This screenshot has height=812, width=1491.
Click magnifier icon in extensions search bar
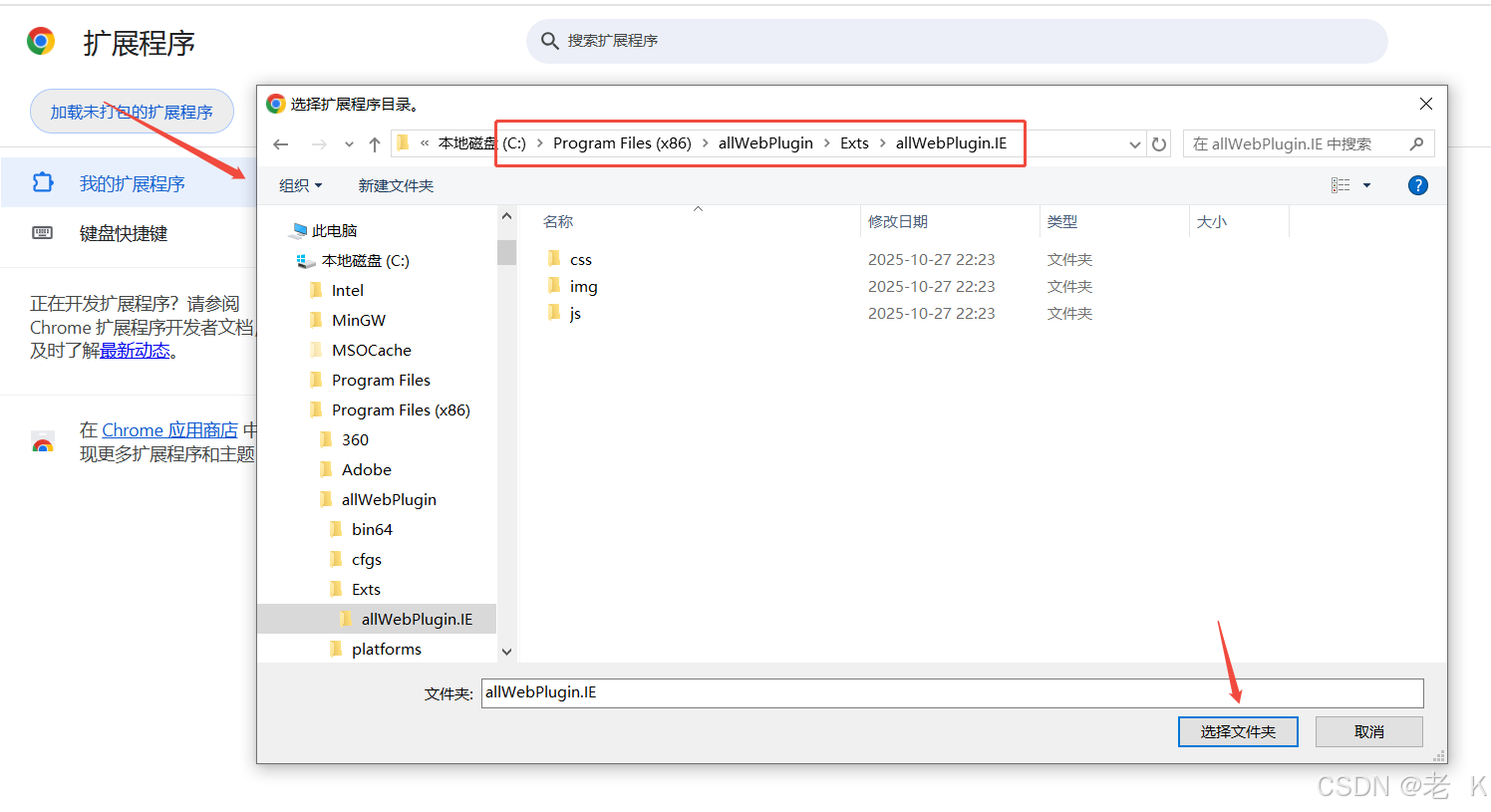tap(549, 41)
